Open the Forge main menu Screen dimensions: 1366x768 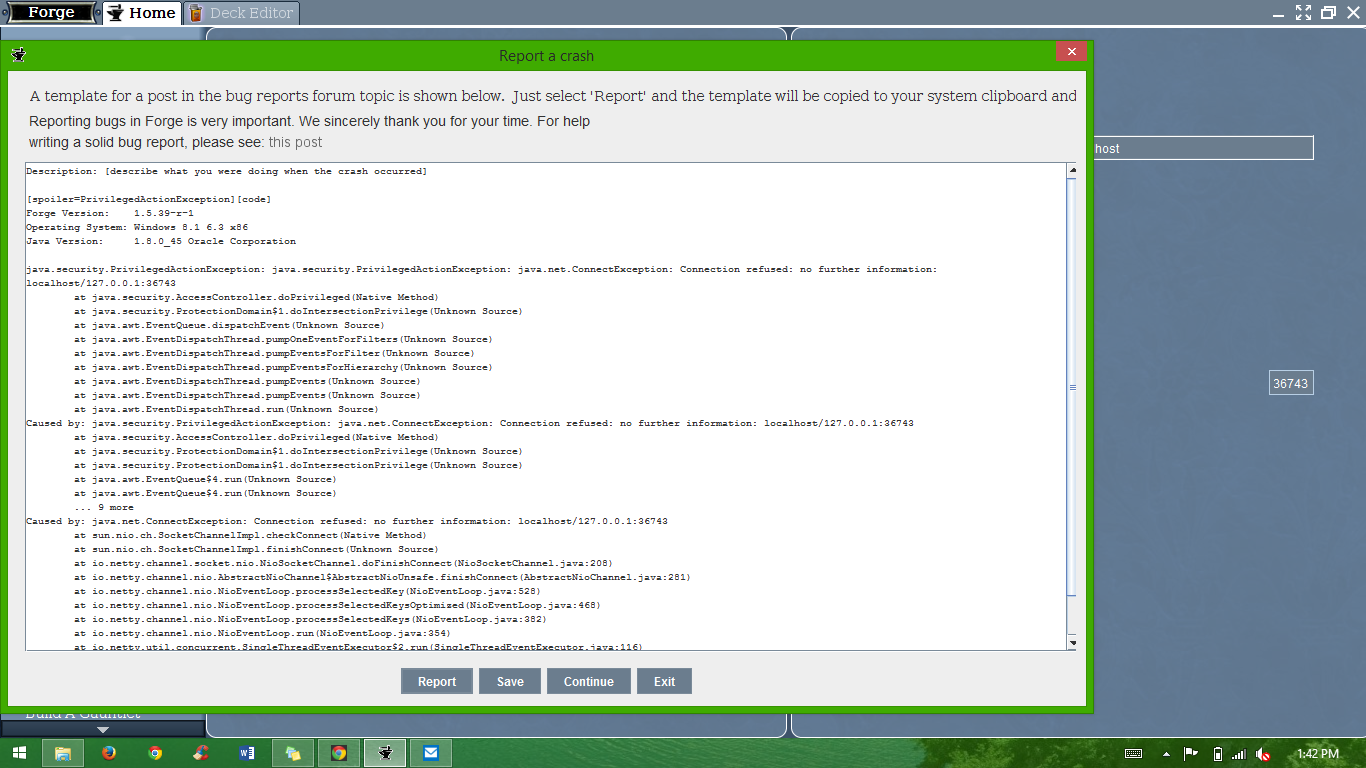coord(50,13)
